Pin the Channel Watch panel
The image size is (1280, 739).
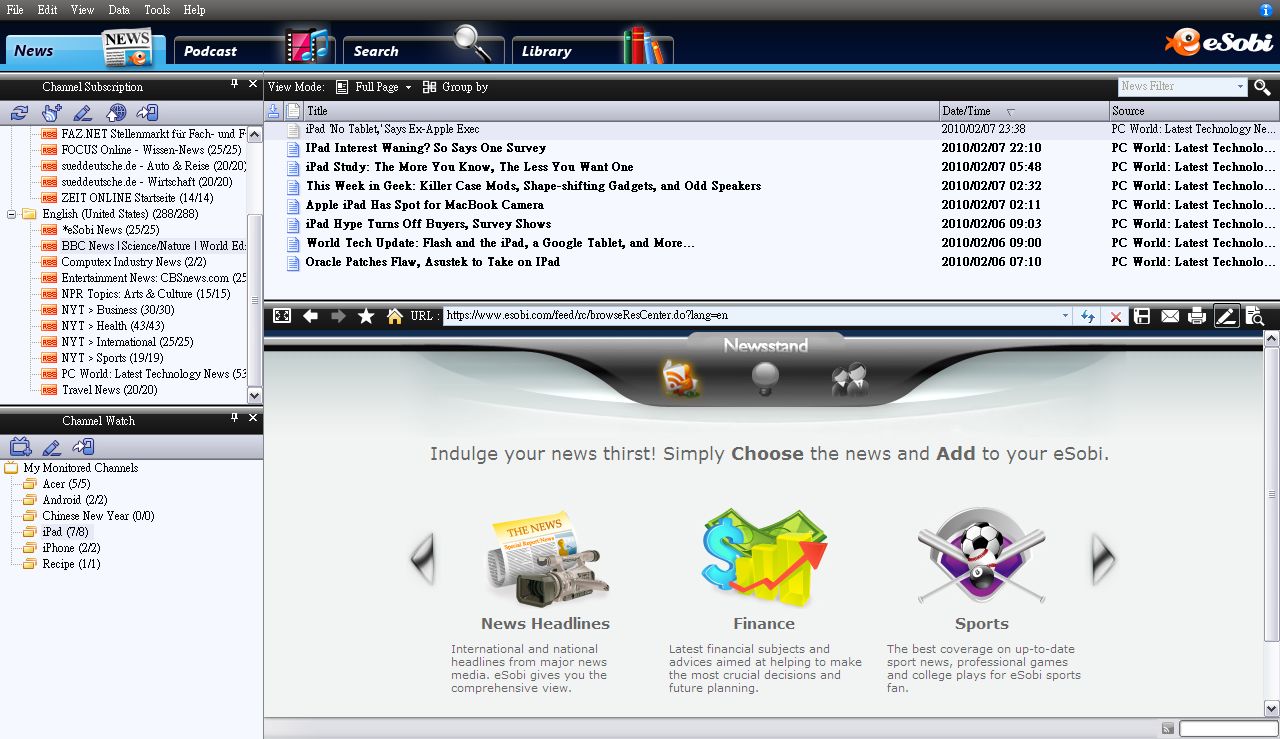pos(235,418)
